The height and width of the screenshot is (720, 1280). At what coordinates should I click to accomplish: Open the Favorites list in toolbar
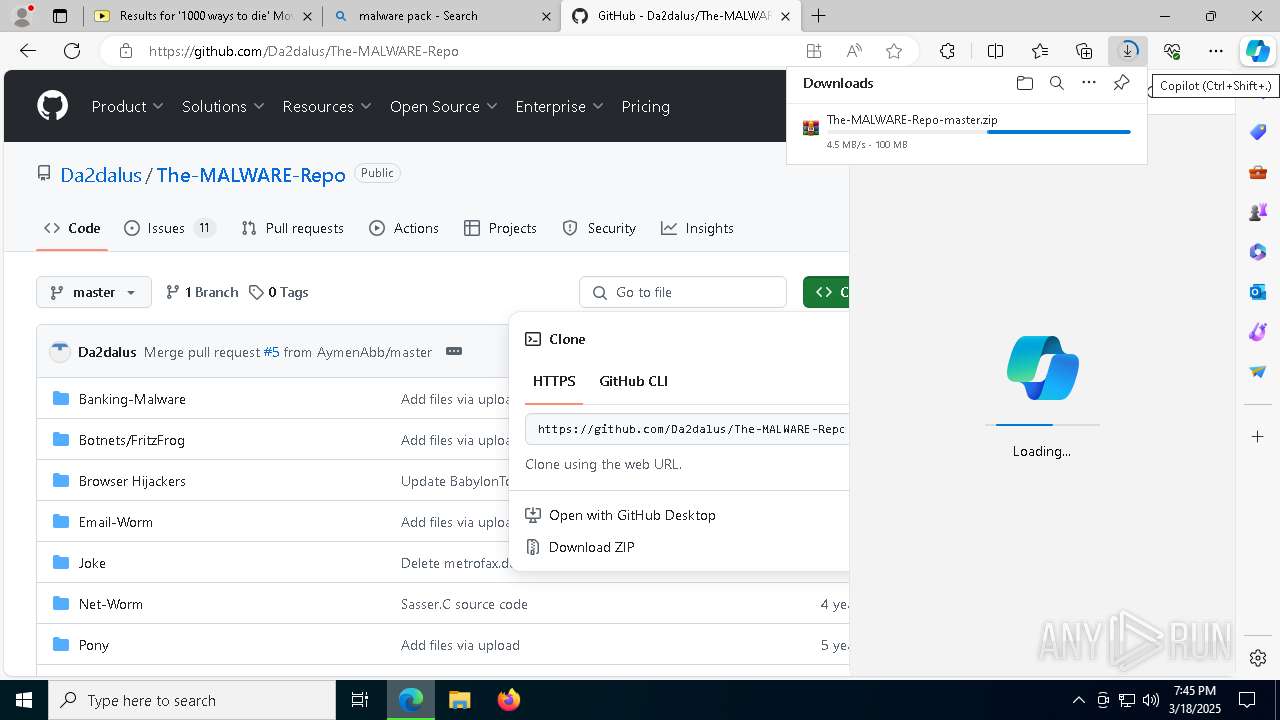pos(1040,51)
